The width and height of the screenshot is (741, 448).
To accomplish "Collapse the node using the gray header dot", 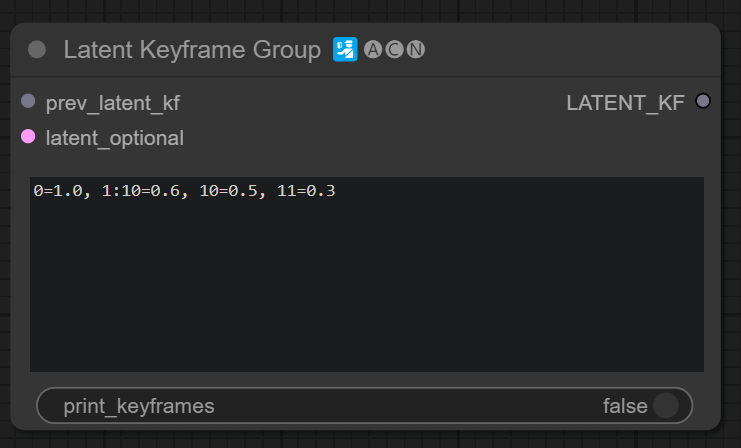I will [x=37, y=50].
